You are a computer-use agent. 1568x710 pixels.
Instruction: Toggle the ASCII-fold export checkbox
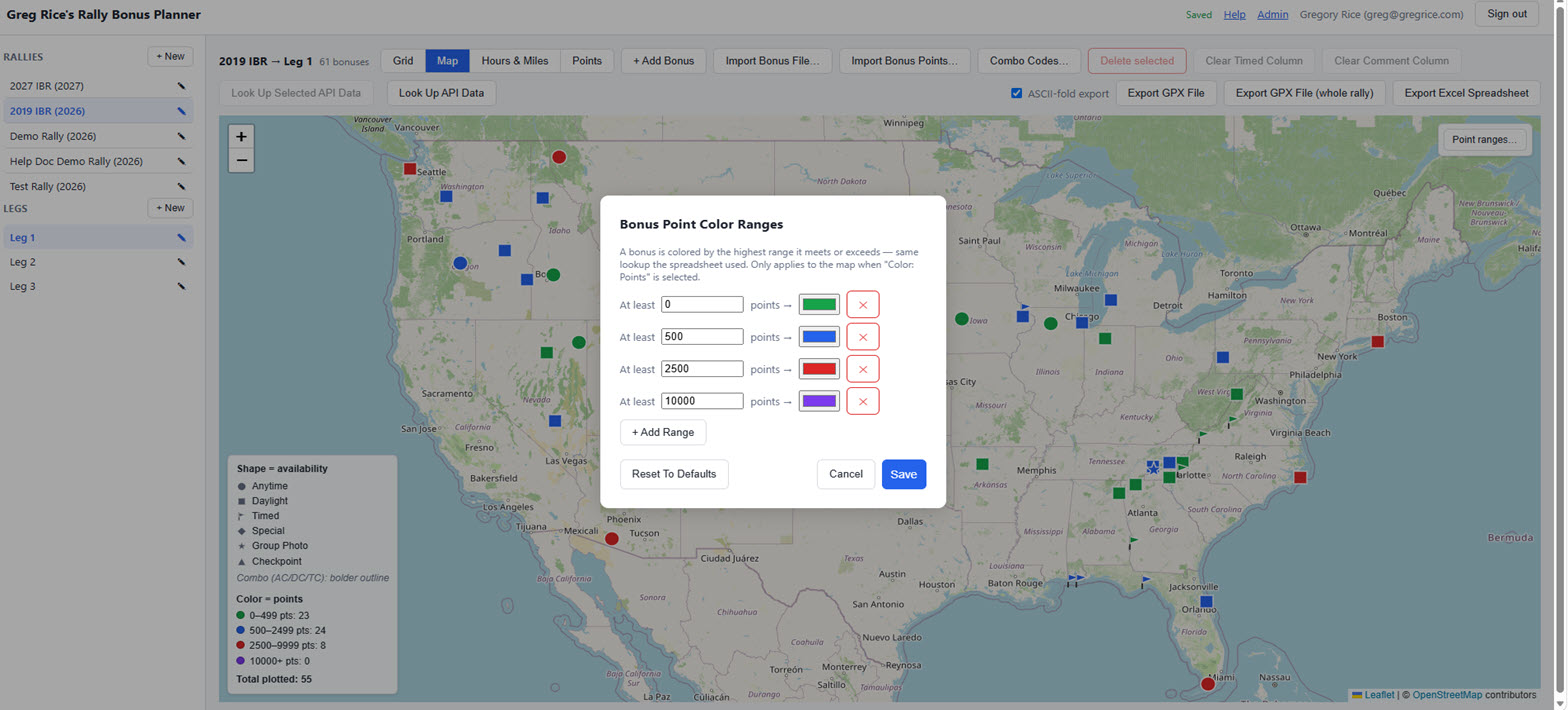(1017, 94)
